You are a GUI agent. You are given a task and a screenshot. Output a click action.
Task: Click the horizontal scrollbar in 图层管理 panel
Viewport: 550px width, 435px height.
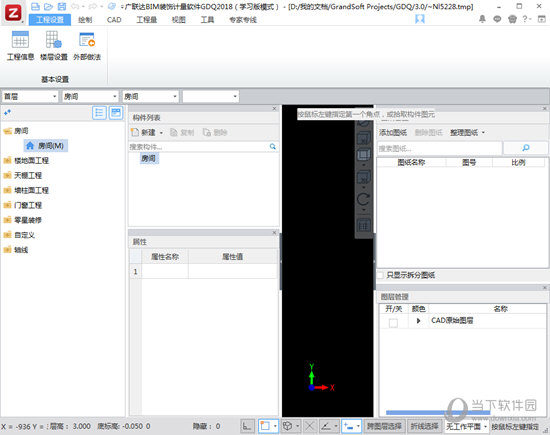pos(438,412)
